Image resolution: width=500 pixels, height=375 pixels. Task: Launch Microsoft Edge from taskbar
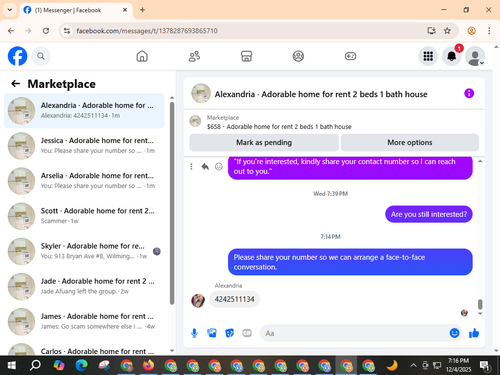(81, 366)
